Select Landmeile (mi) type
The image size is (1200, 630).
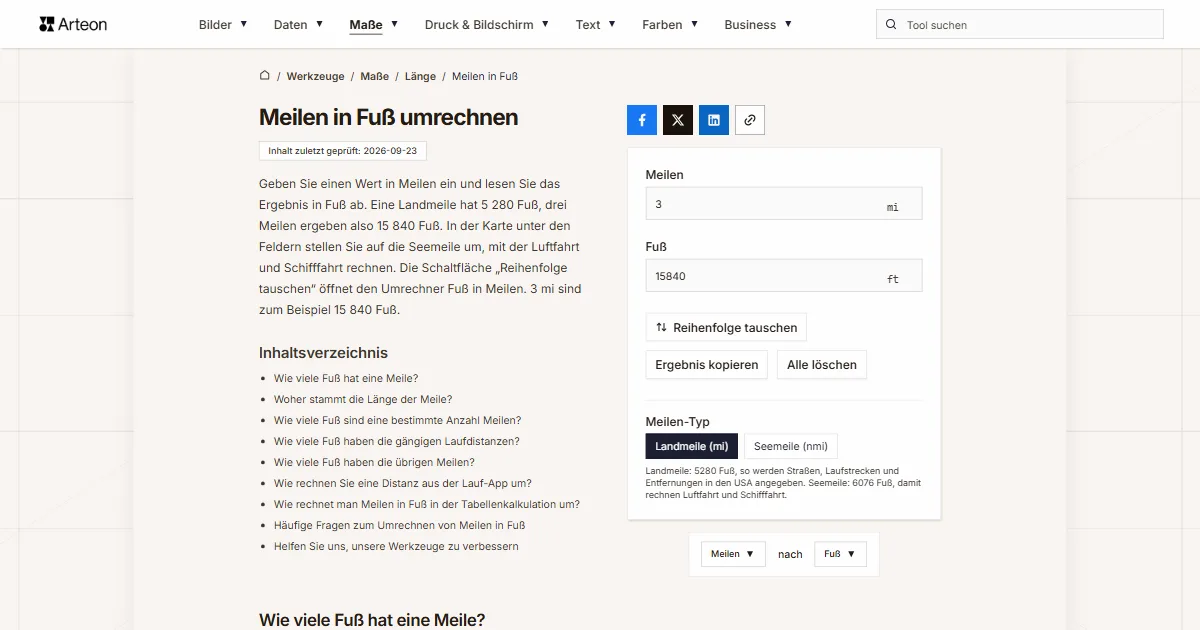692,446
